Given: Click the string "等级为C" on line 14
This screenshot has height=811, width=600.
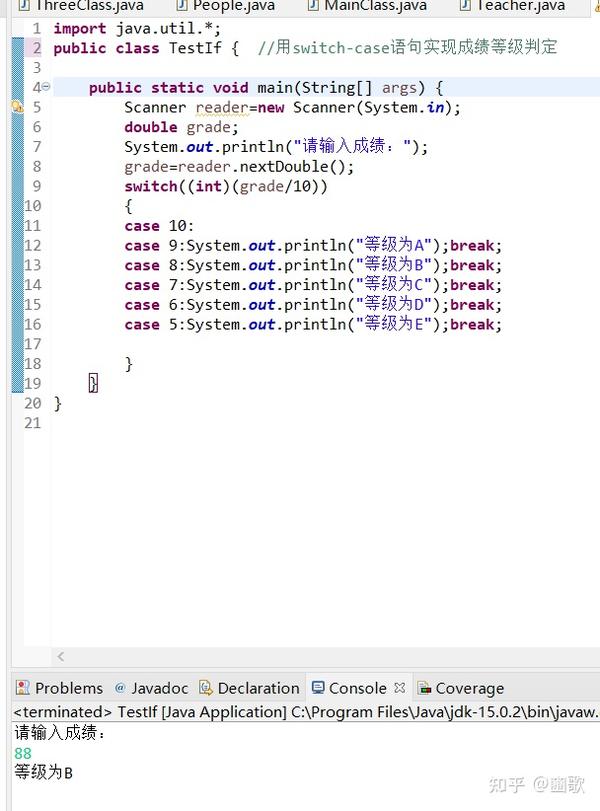Looking at the screenshot, I should coord(394,284).
